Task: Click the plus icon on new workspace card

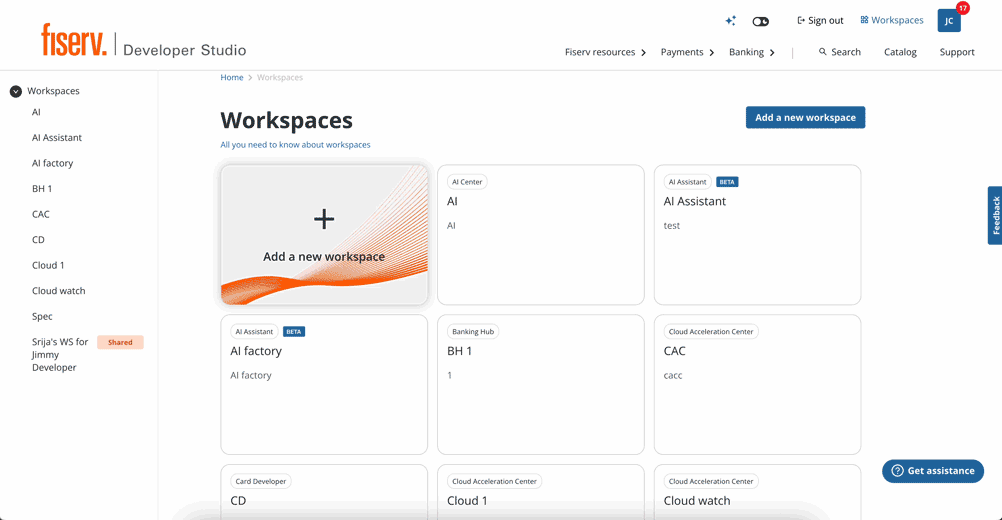Action: click(x=324, y=219)
